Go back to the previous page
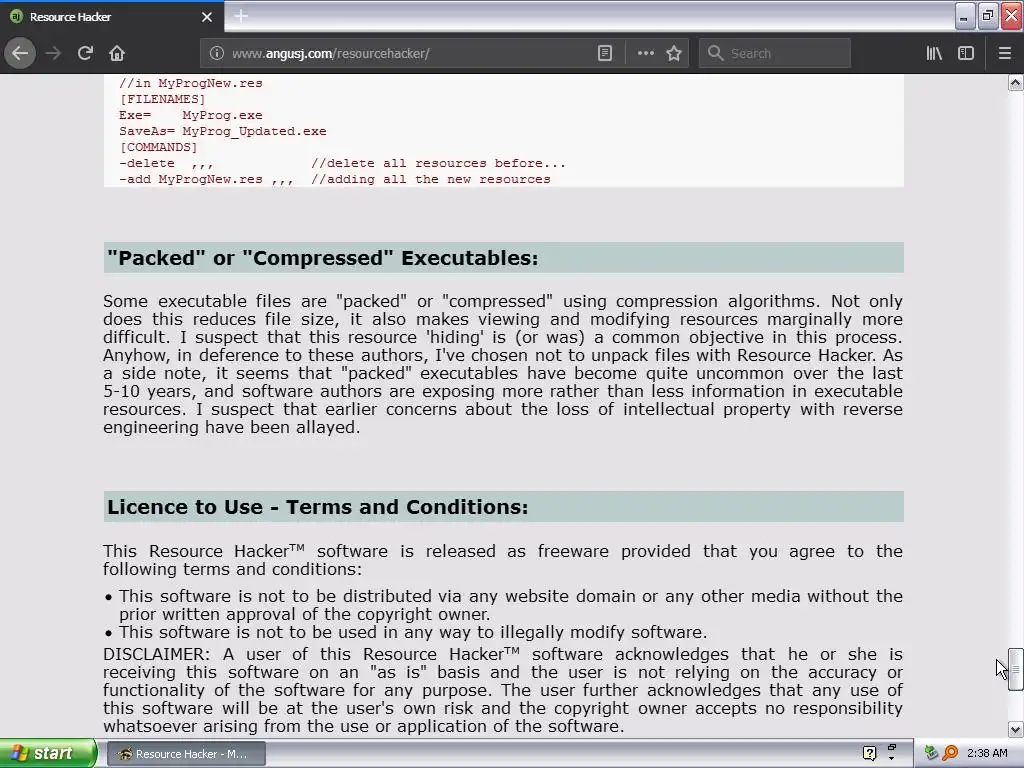Image resolution: width=1024 pixels, height=768 pixels. (x=20, y=53)
